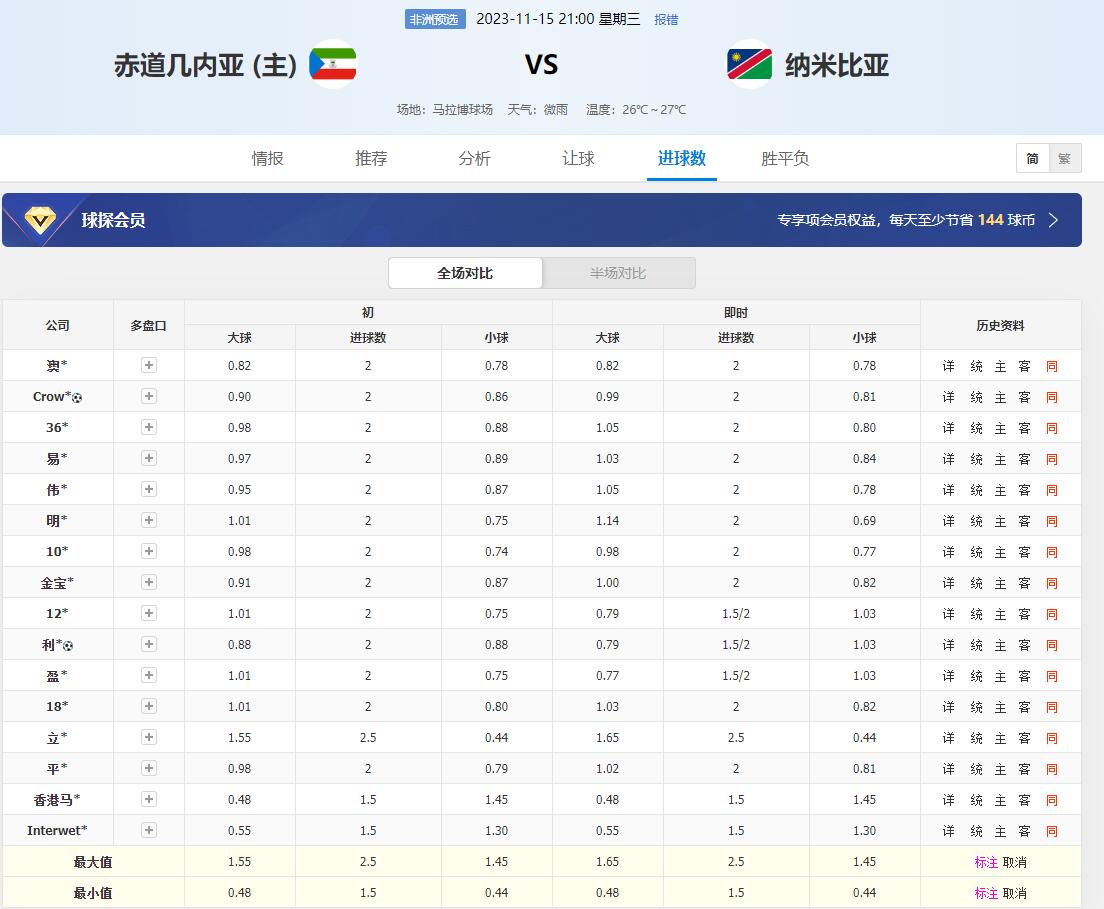The image size is (1104, 909).
Task: Click the red 同 icon in Interwet* row
Action: 1051,831
